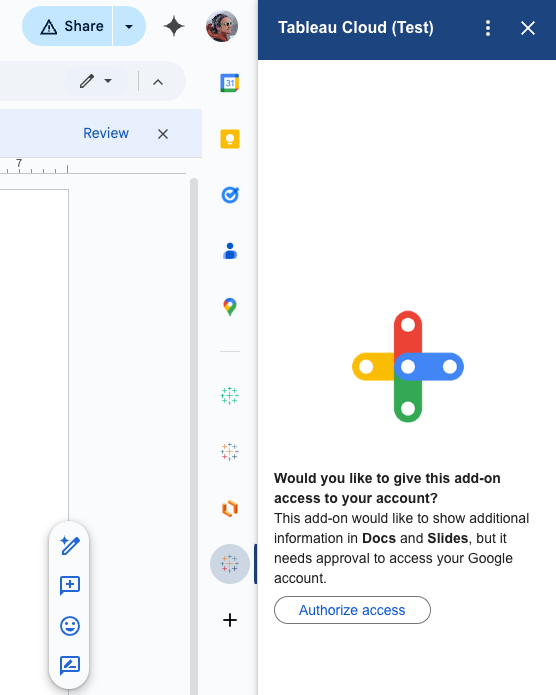The height and width of the screenshot is (695, 556).
Task: Open the editing mode pencil dropdown
Action: click(96, 81)
